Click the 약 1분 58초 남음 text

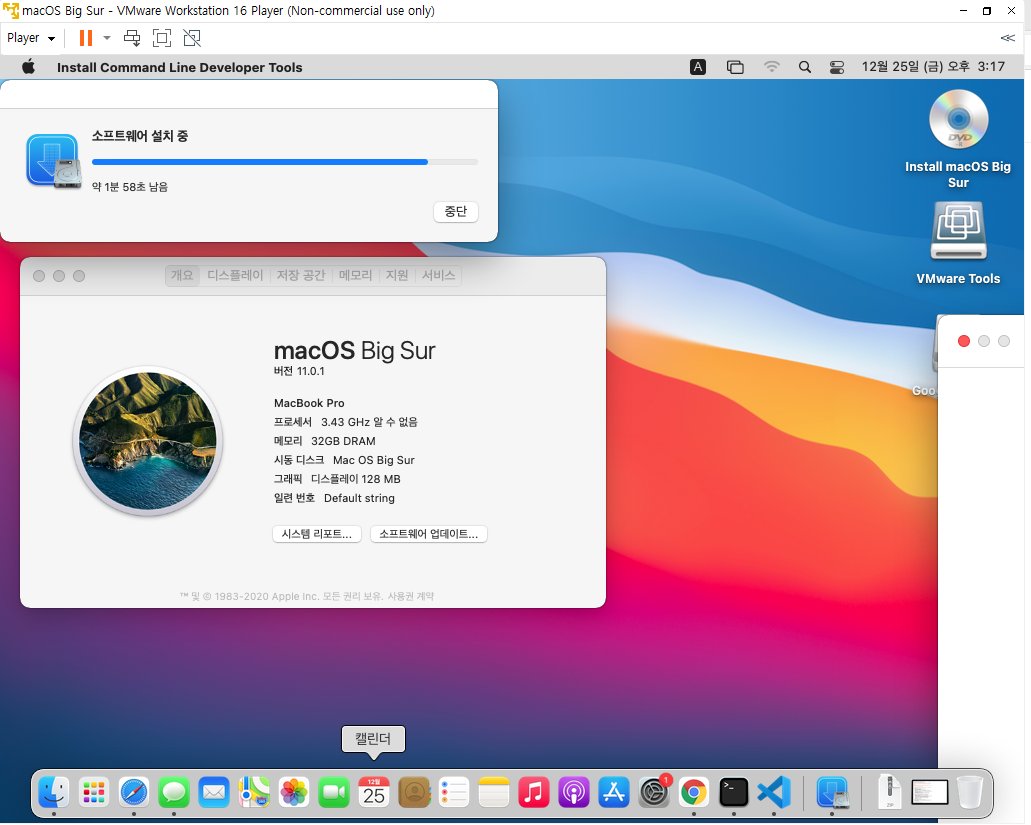(130, 187)
